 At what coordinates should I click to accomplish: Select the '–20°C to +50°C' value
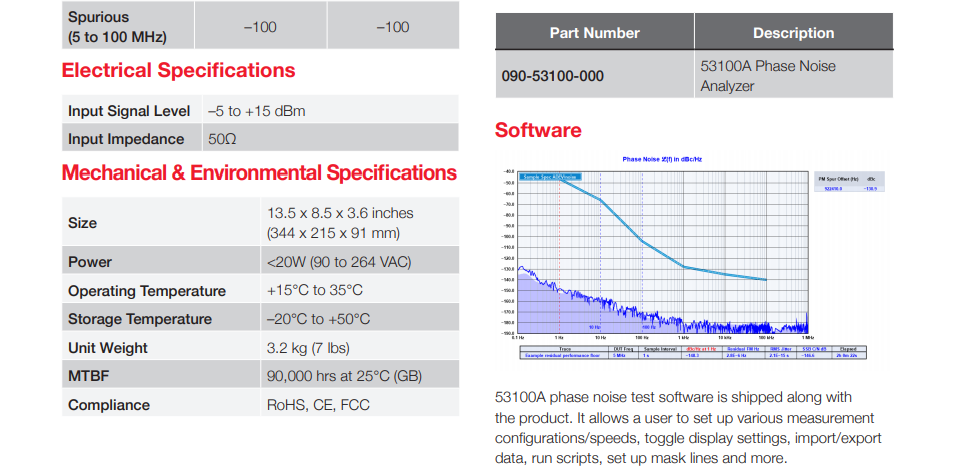pyautogui.click(x=318, y=319)
